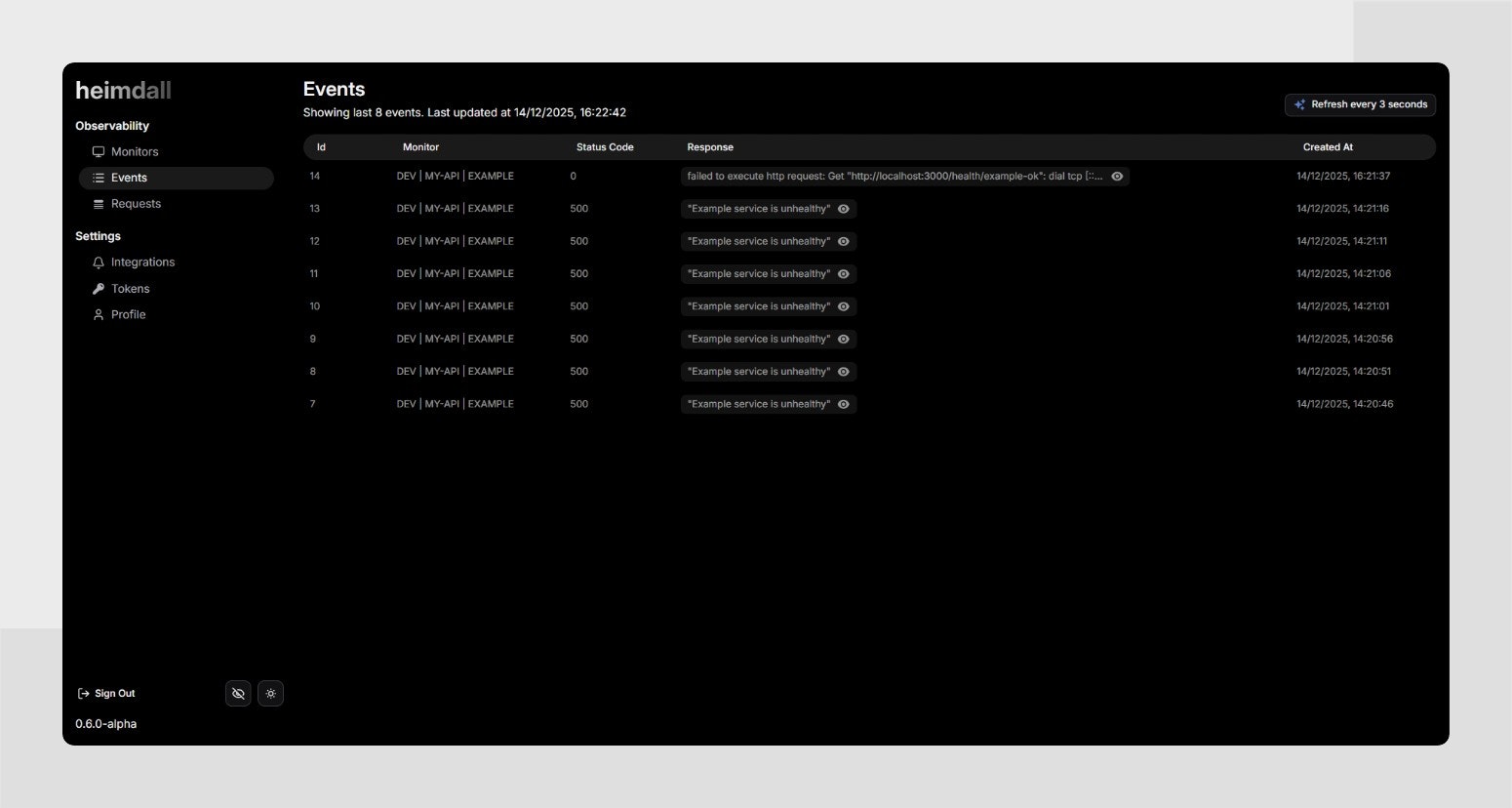Click the eye icon on event 7's response
The height and width of the screenshot is (808, 1512).
click(843, 403)
